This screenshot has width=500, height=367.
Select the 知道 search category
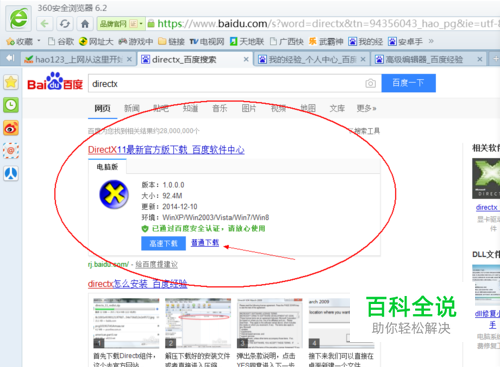(190, 108)
